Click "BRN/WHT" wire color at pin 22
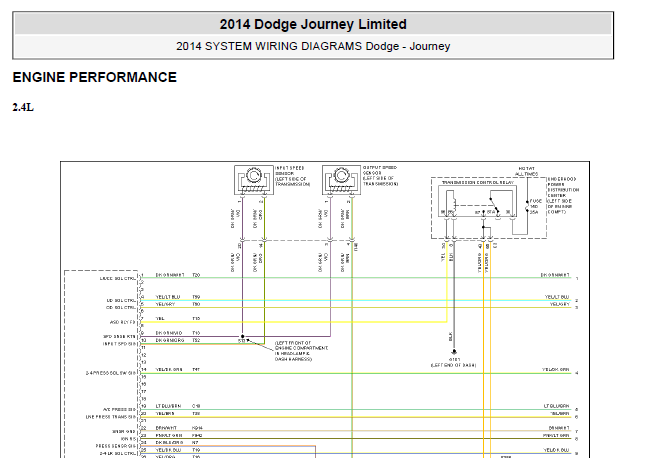 click(167, 428)
